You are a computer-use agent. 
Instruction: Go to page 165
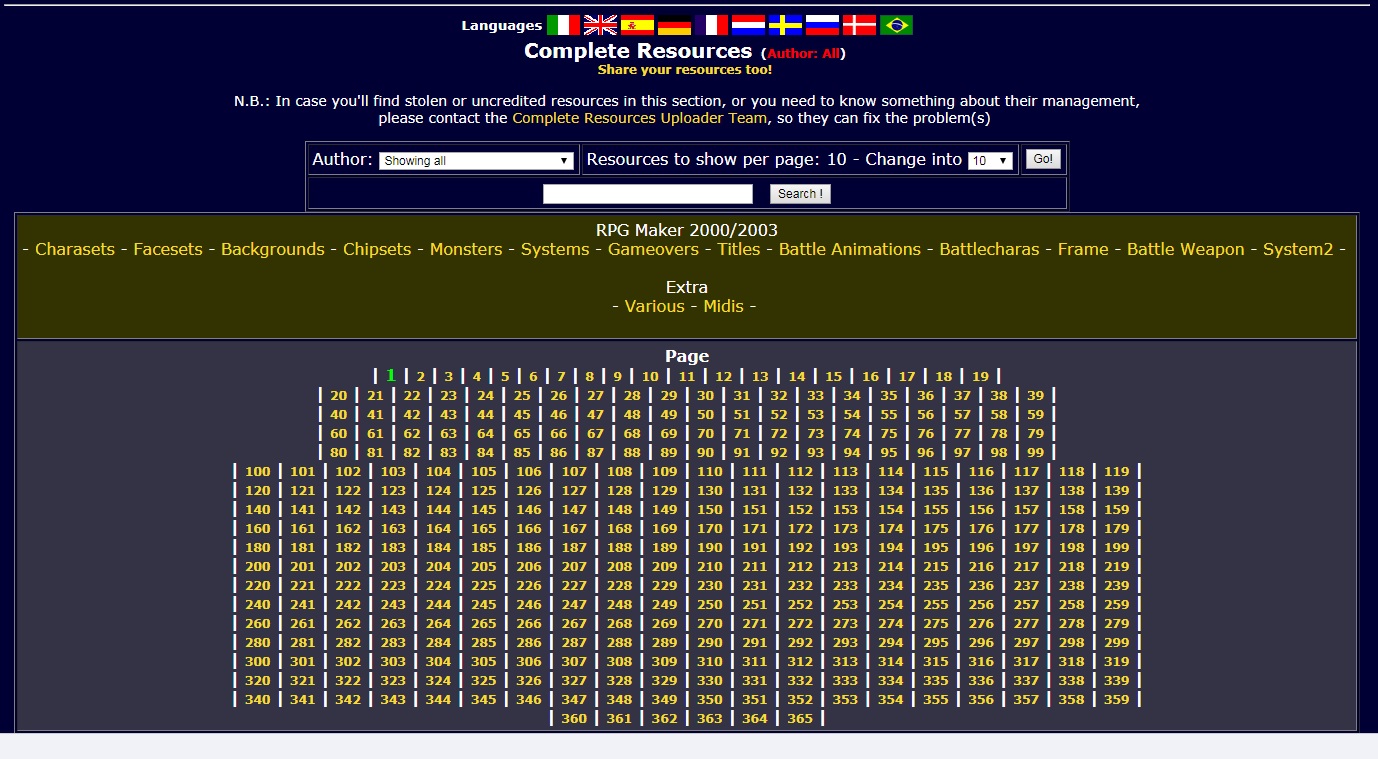(x=484, y=529)
